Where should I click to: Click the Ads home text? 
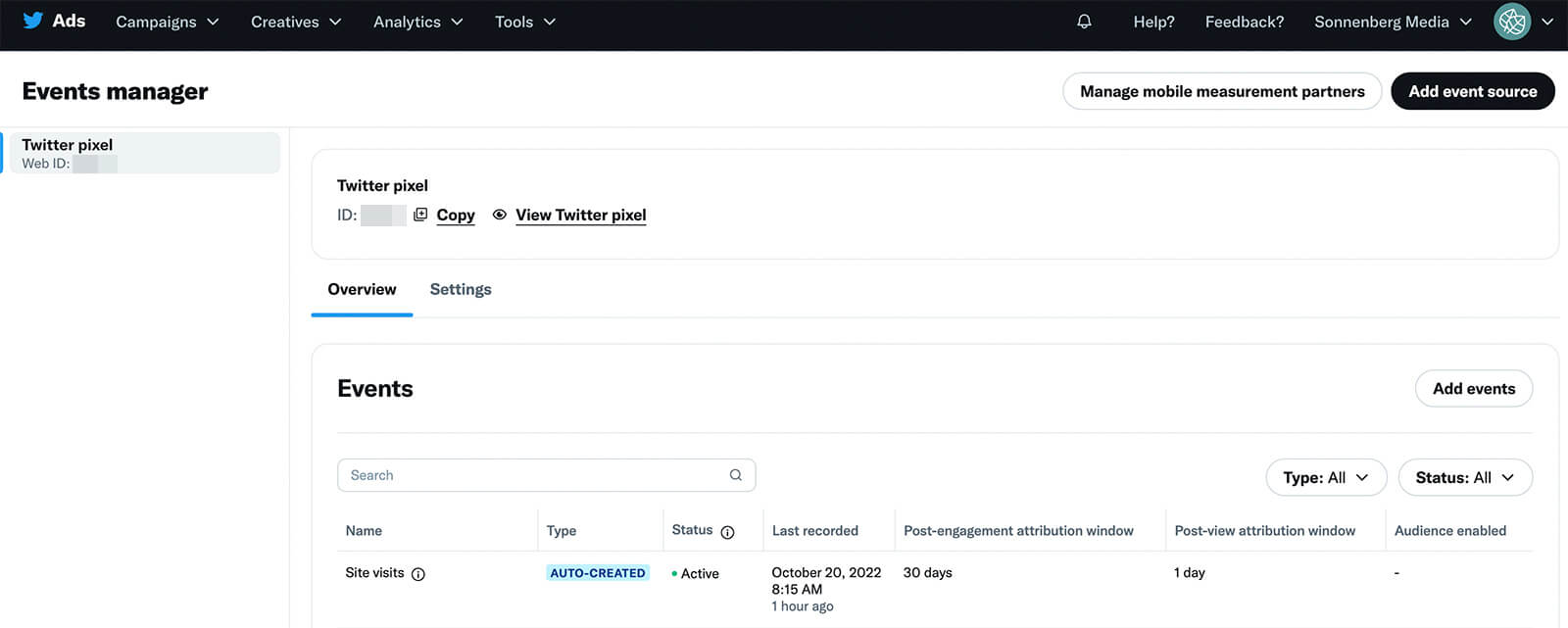69,21
